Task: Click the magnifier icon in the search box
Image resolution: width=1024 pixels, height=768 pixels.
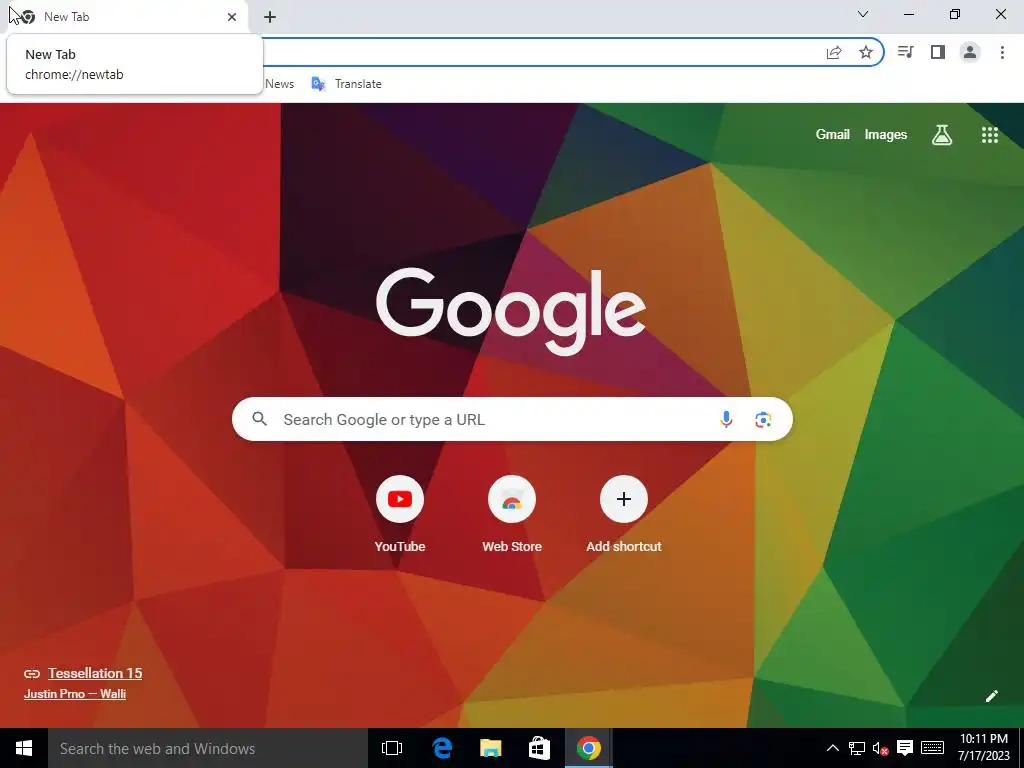Action: (x=259, y=419)
